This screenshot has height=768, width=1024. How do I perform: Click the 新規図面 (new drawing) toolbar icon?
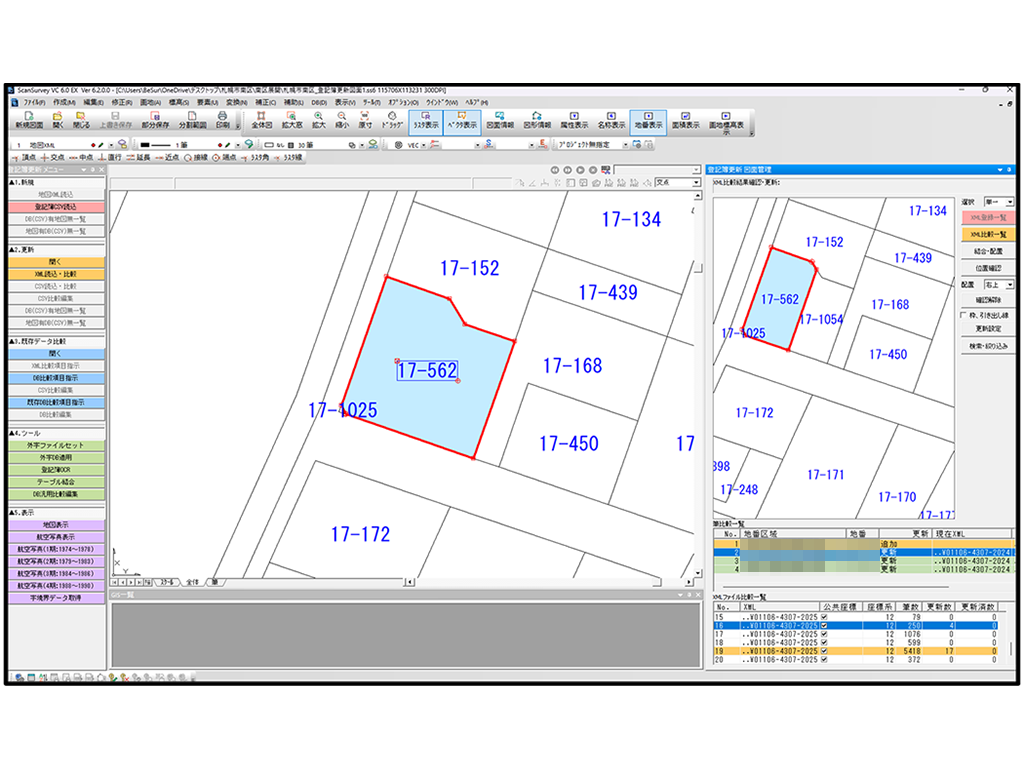tap(29, 120)
